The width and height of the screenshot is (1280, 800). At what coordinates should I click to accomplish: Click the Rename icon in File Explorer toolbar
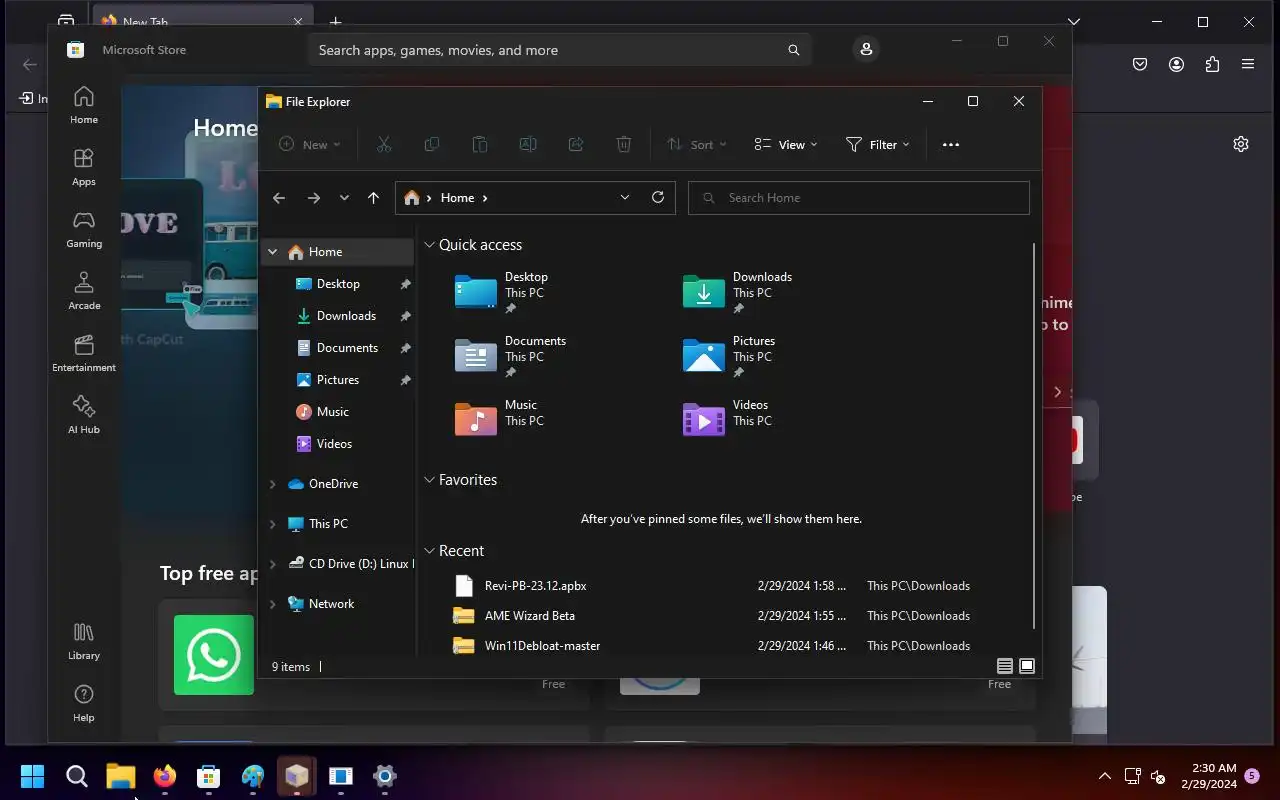point(528,145)
